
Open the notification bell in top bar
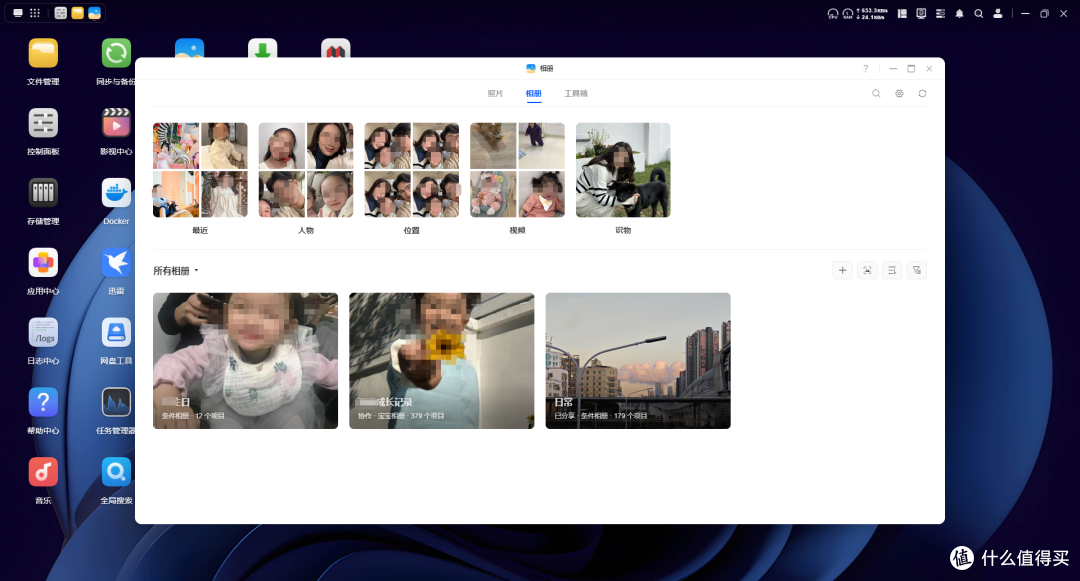(x=959, y=14)
